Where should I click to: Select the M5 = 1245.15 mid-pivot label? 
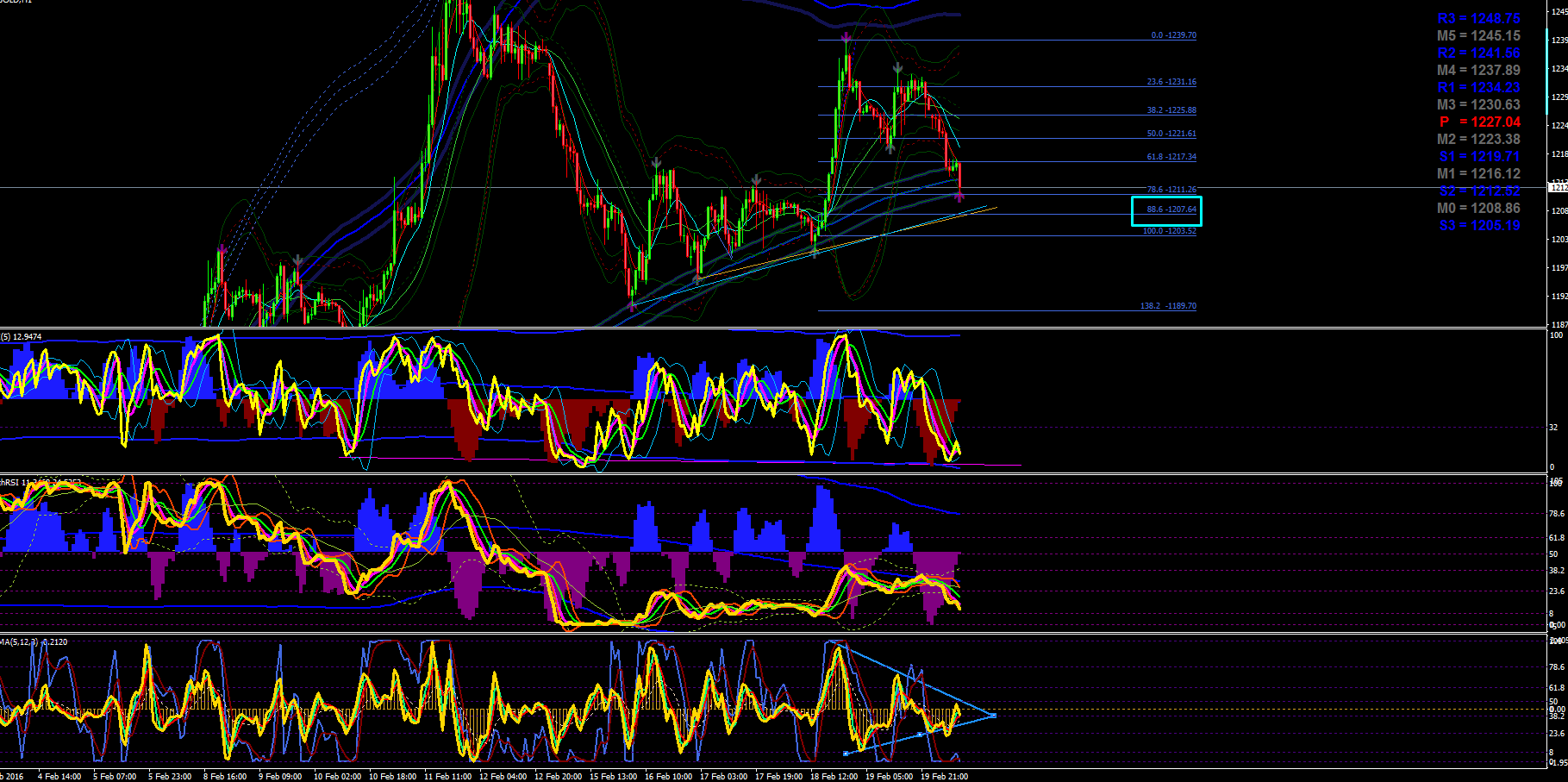[x=1478, y=36]
